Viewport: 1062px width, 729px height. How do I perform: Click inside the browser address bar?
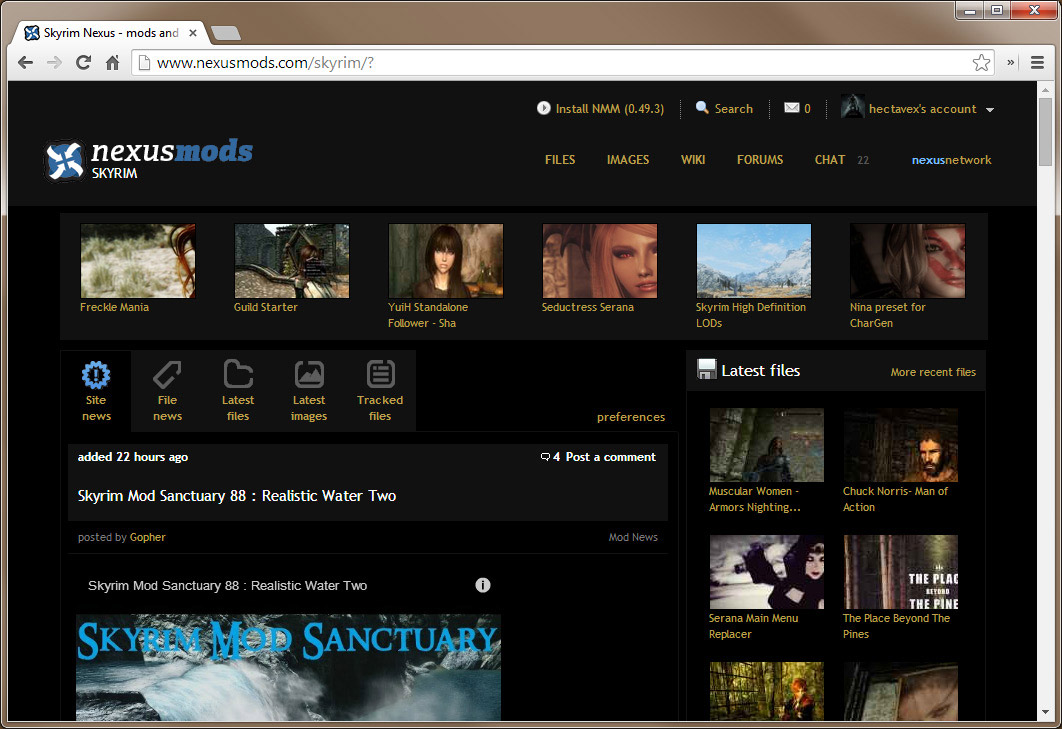[400, 61]
